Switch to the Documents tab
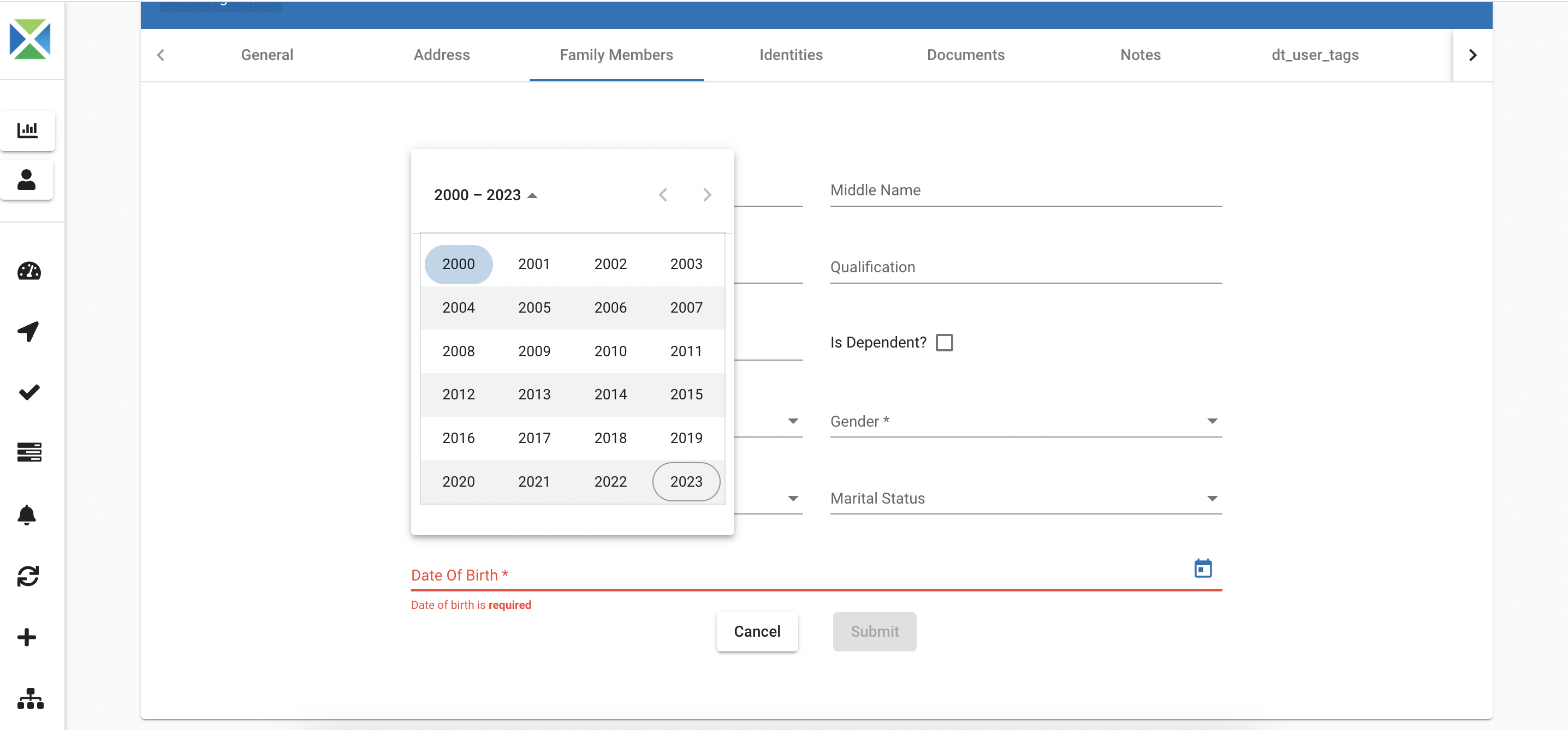1568x730 pixels. tap(965, 55)
